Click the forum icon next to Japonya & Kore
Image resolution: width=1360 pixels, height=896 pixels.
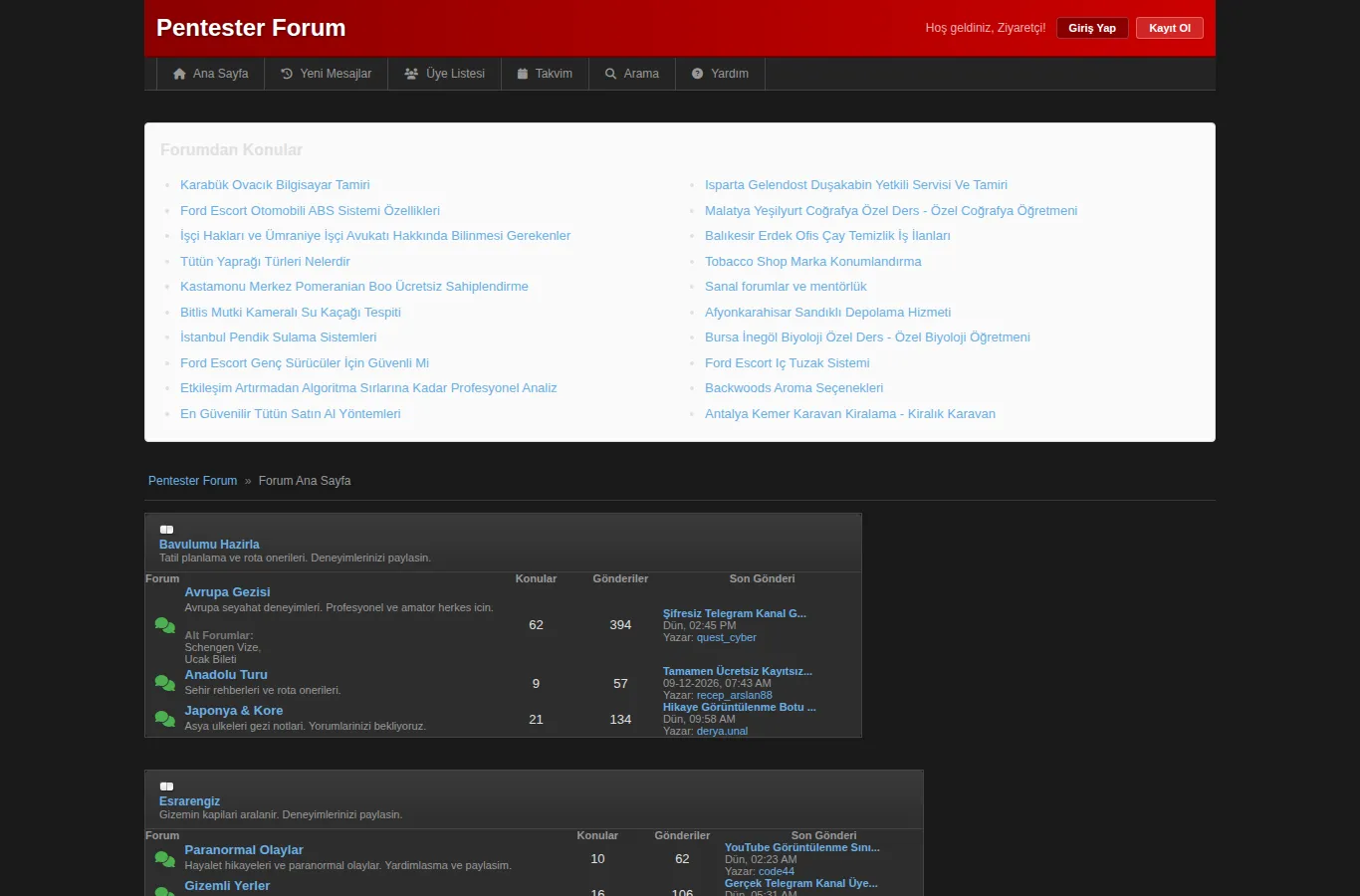pos(165,719)
